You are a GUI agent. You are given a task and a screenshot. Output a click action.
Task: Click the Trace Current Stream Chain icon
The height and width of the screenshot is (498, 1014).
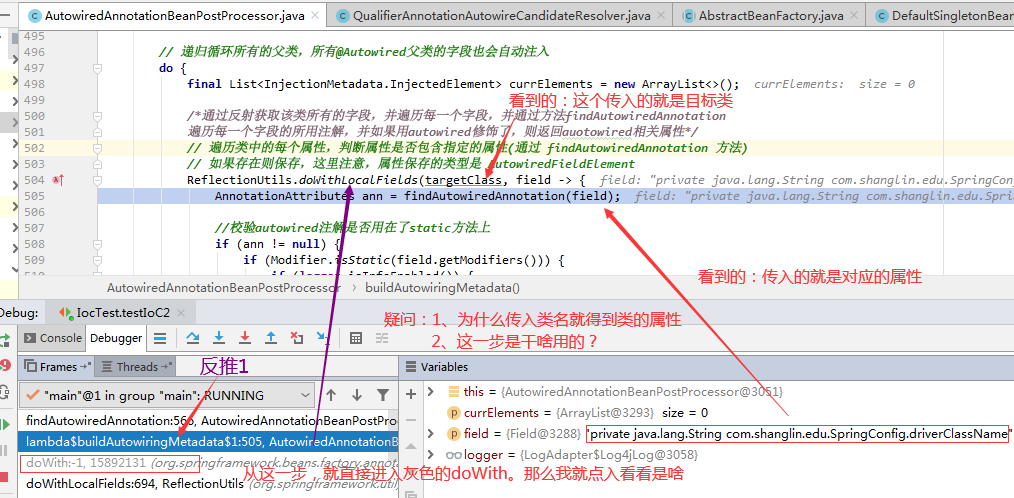[382, 338]
